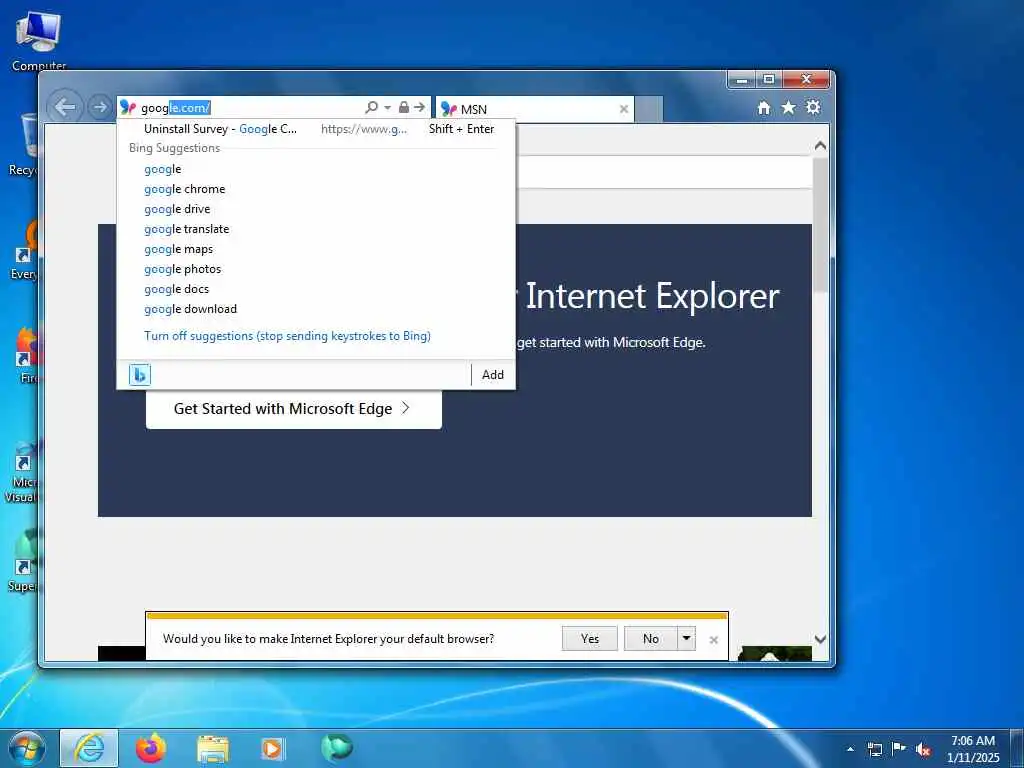Click the security lock icon in address bar
The height and width of the screenshot is (768, 1024).
pyautogui.click(x=404, y=107)
